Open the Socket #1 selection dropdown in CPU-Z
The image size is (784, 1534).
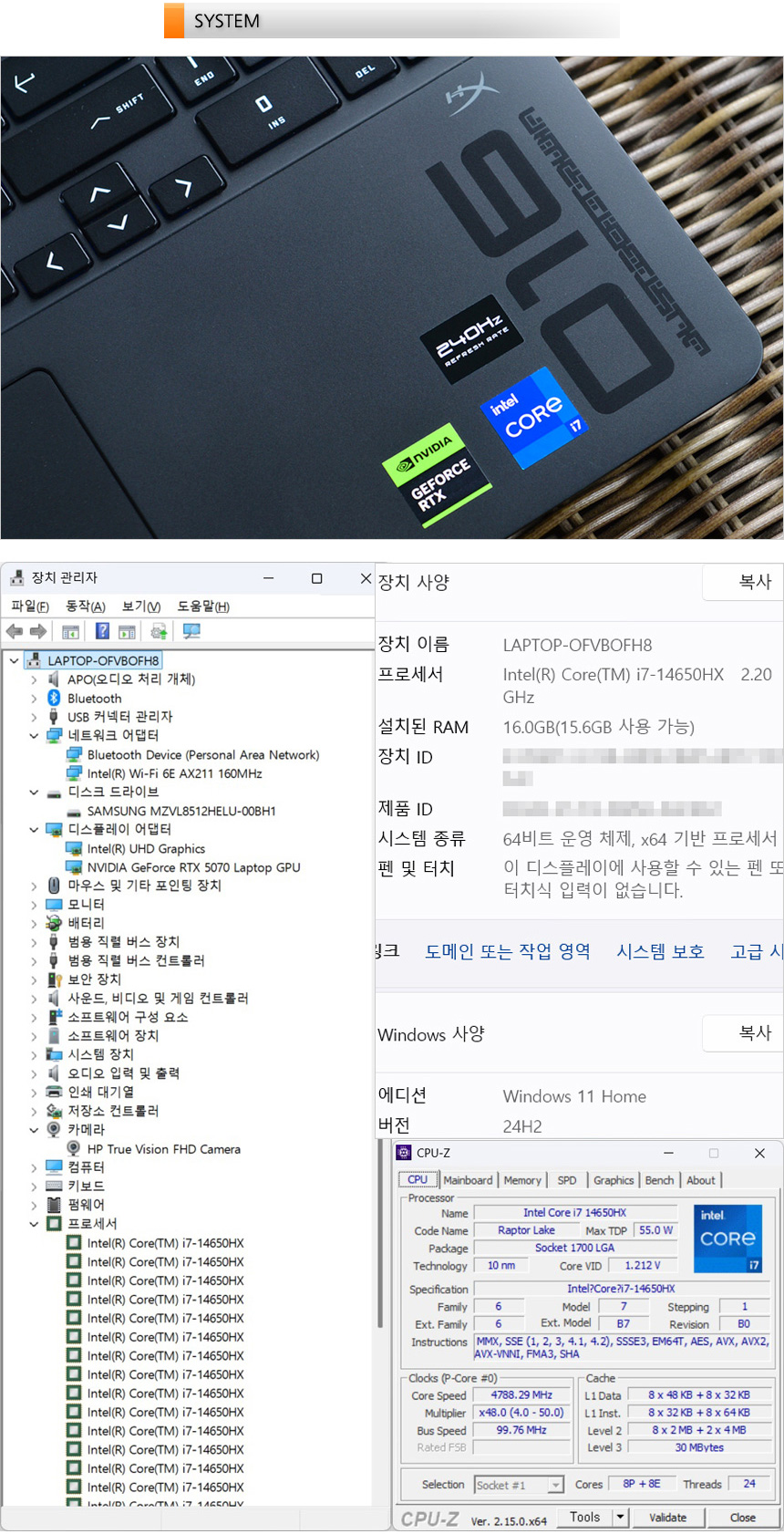pyautogui.click(x=554, y=1486)
